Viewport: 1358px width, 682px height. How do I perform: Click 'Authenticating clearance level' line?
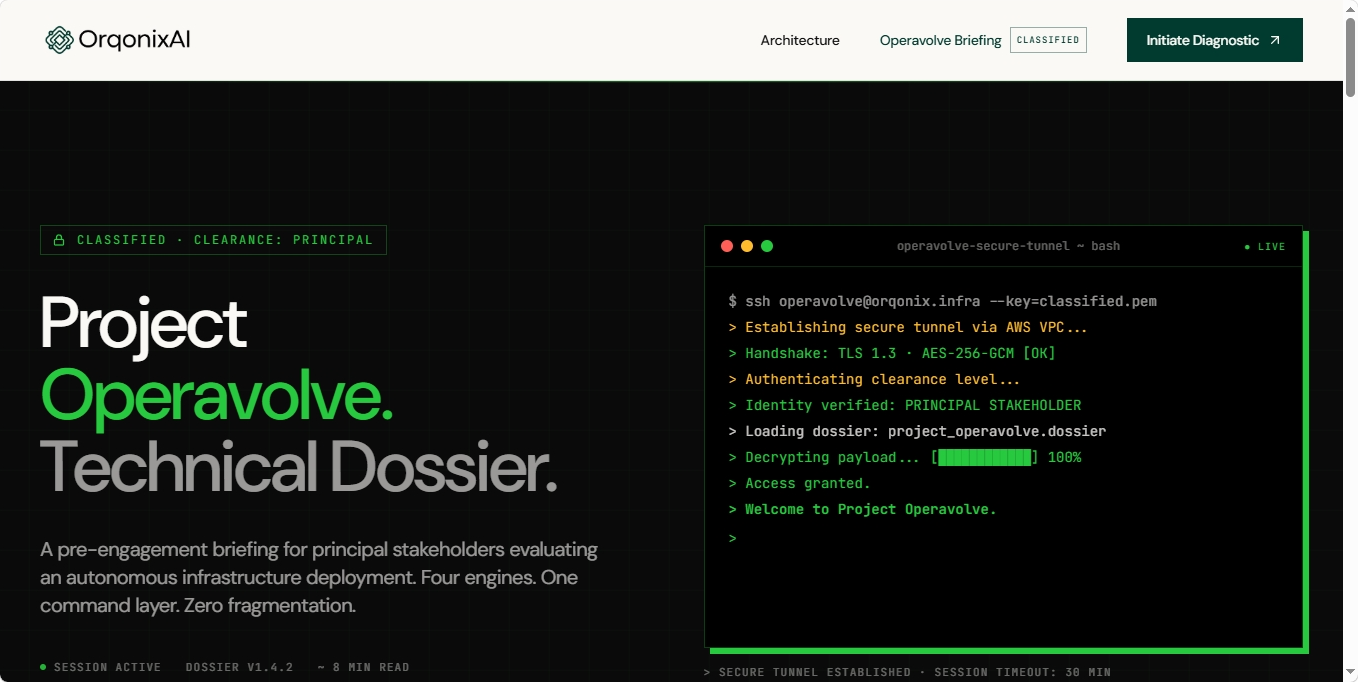point(875,379)
